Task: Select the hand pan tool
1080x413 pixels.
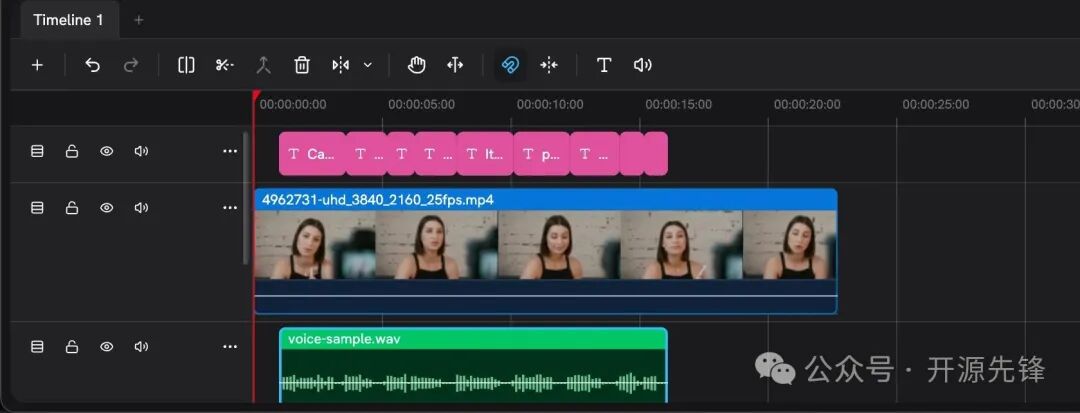Action: [x=416, y=65]
